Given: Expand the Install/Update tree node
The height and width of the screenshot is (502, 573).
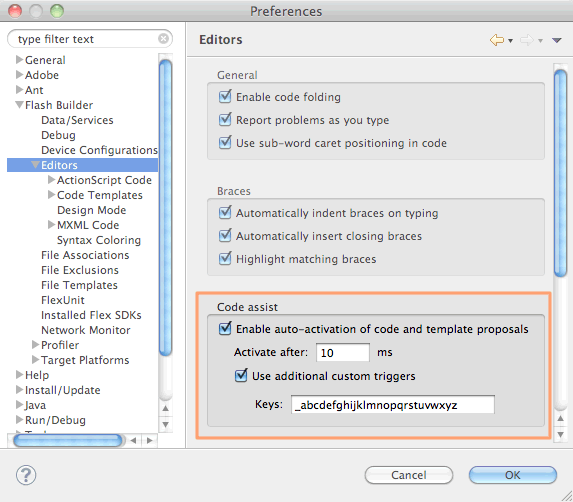Looking at the screenshot, I should (20, 389).
